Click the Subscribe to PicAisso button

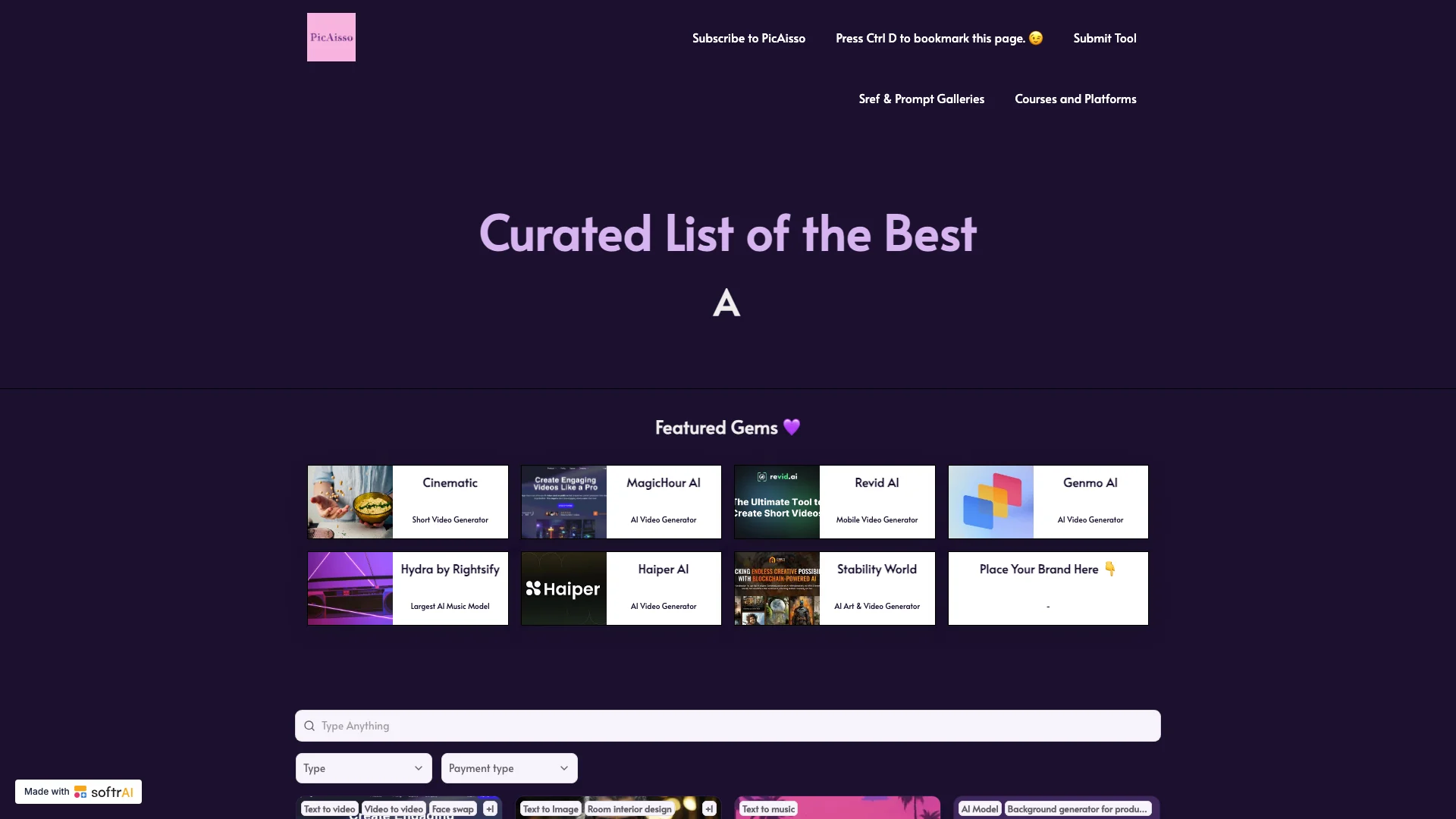click(x=748, y=37)
